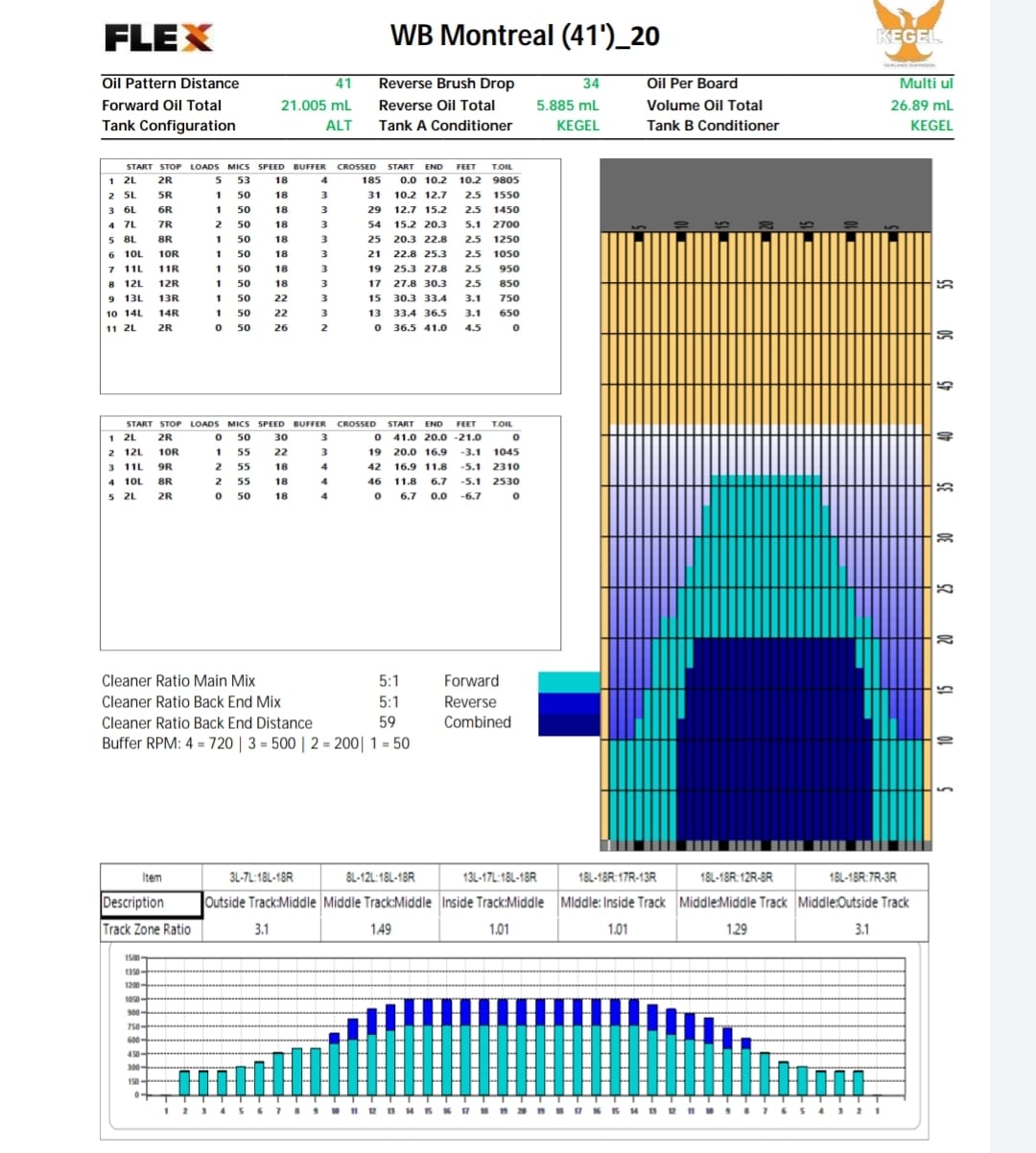
Task: Click the Reverse Brush Drop value 34
Action: click(x=591, y=83)
